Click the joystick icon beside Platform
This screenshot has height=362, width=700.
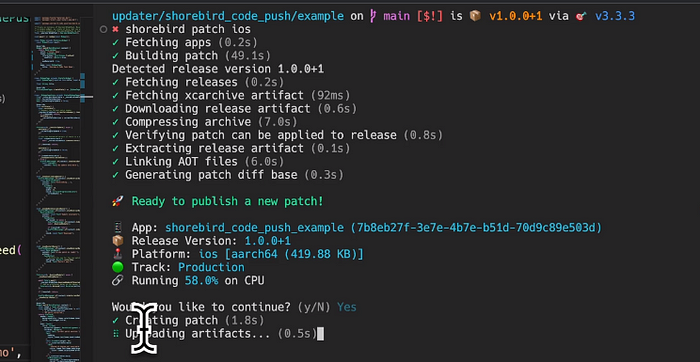tap(117, 254)
